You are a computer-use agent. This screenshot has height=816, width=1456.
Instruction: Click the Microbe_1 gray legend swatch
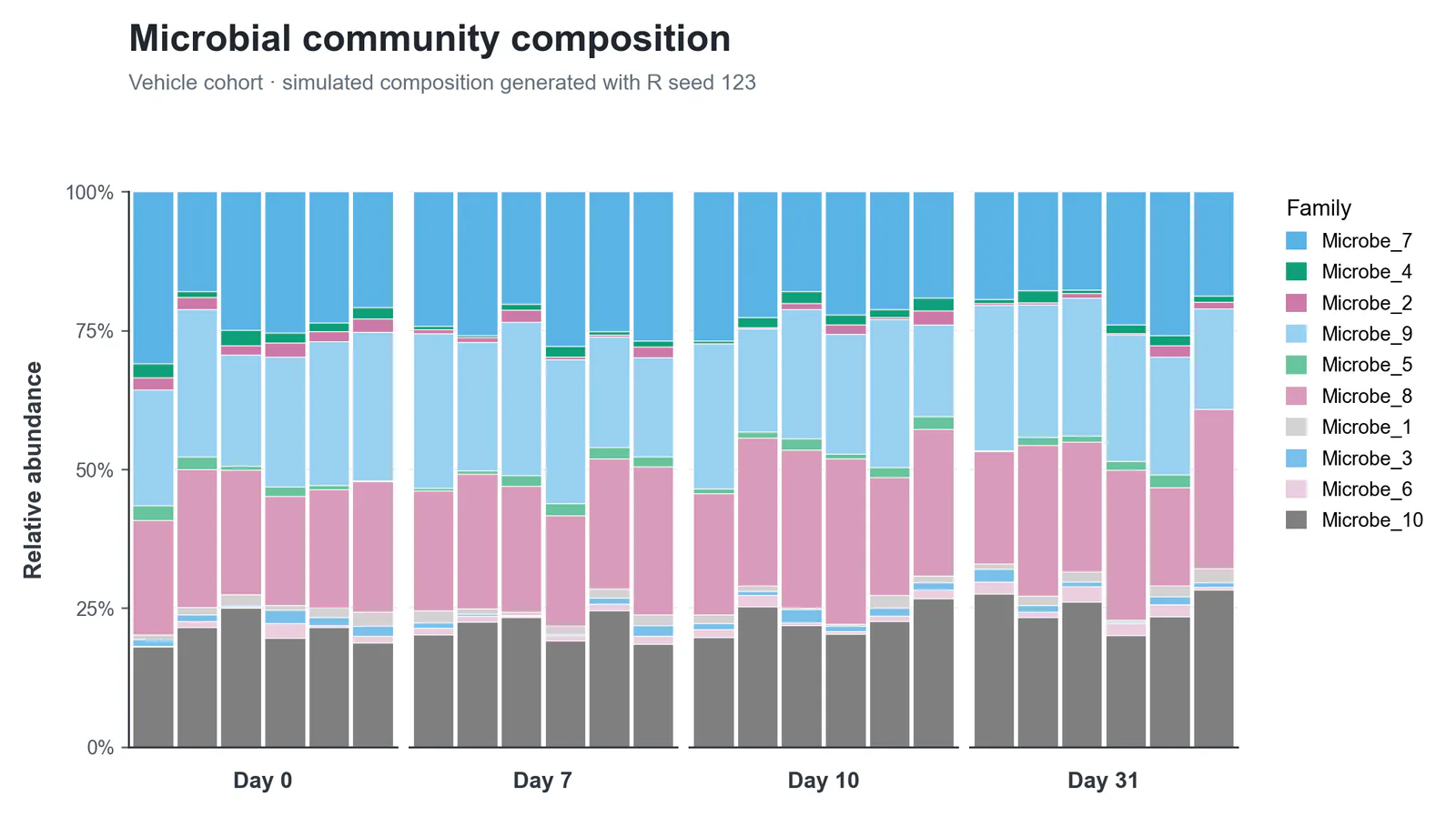1296,427
